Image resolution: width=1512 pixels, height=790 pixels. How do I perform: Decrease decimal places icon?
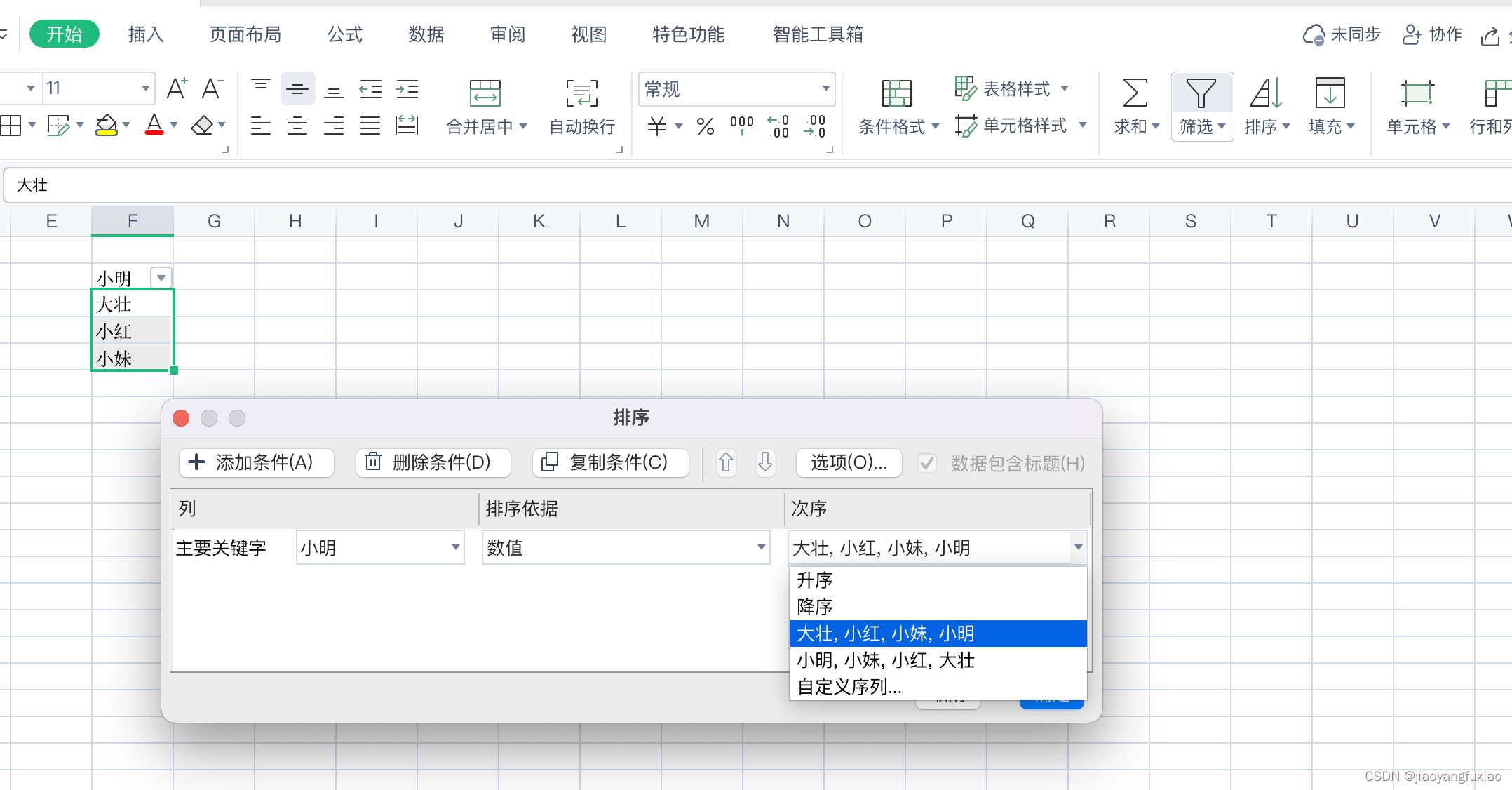click(x=815, y=126)
